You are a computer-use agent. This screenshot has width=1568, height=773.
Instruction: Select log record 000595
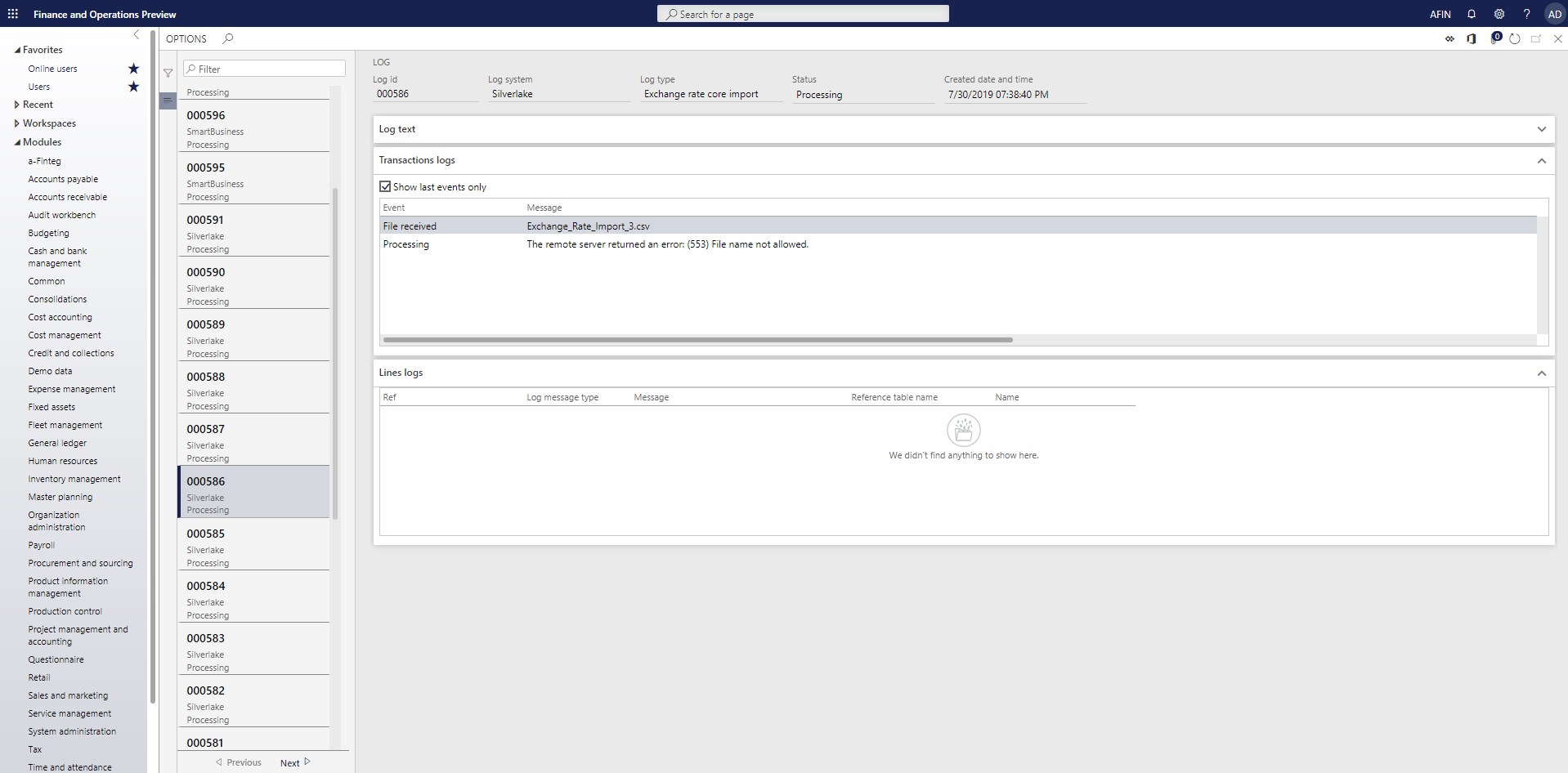point(253,178)
